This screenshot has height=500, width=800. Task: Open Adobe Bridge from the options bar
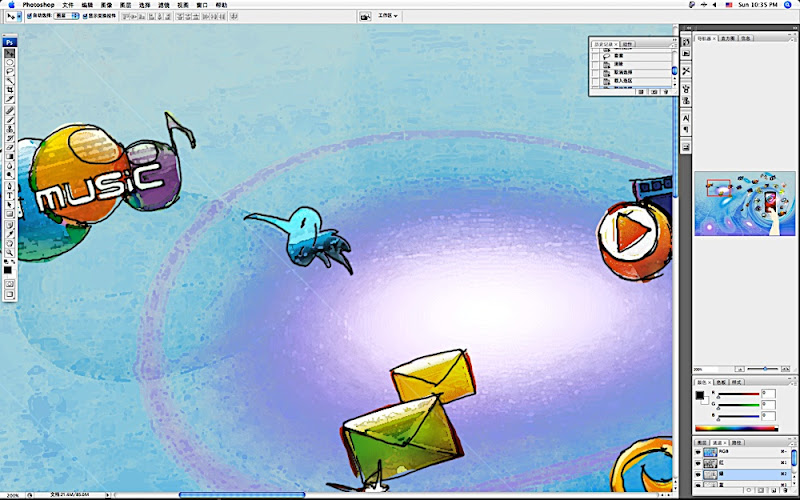tap(365, 16)
